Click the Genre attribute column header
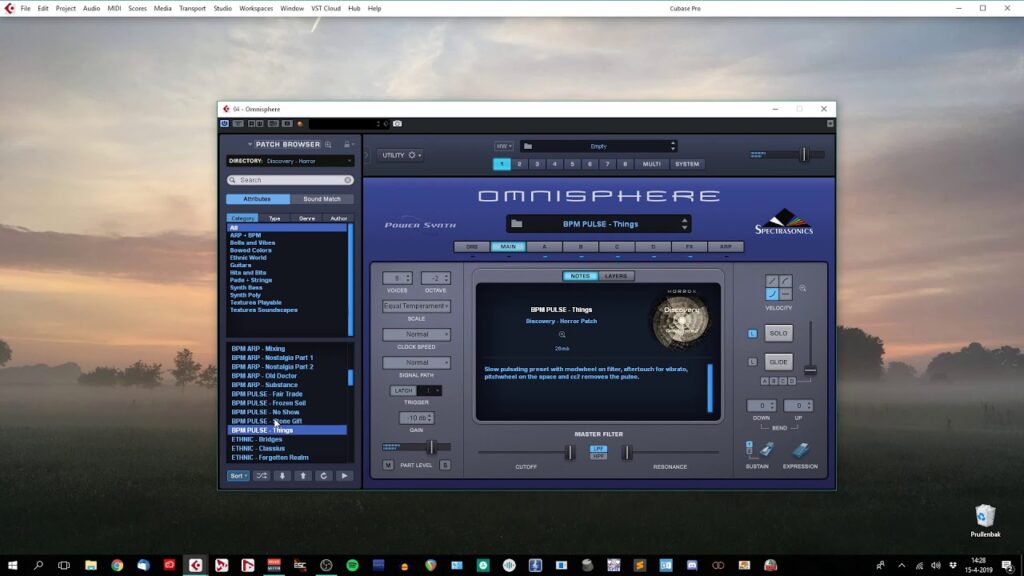This screenshot has width=1024, height=576. point(306,219)
